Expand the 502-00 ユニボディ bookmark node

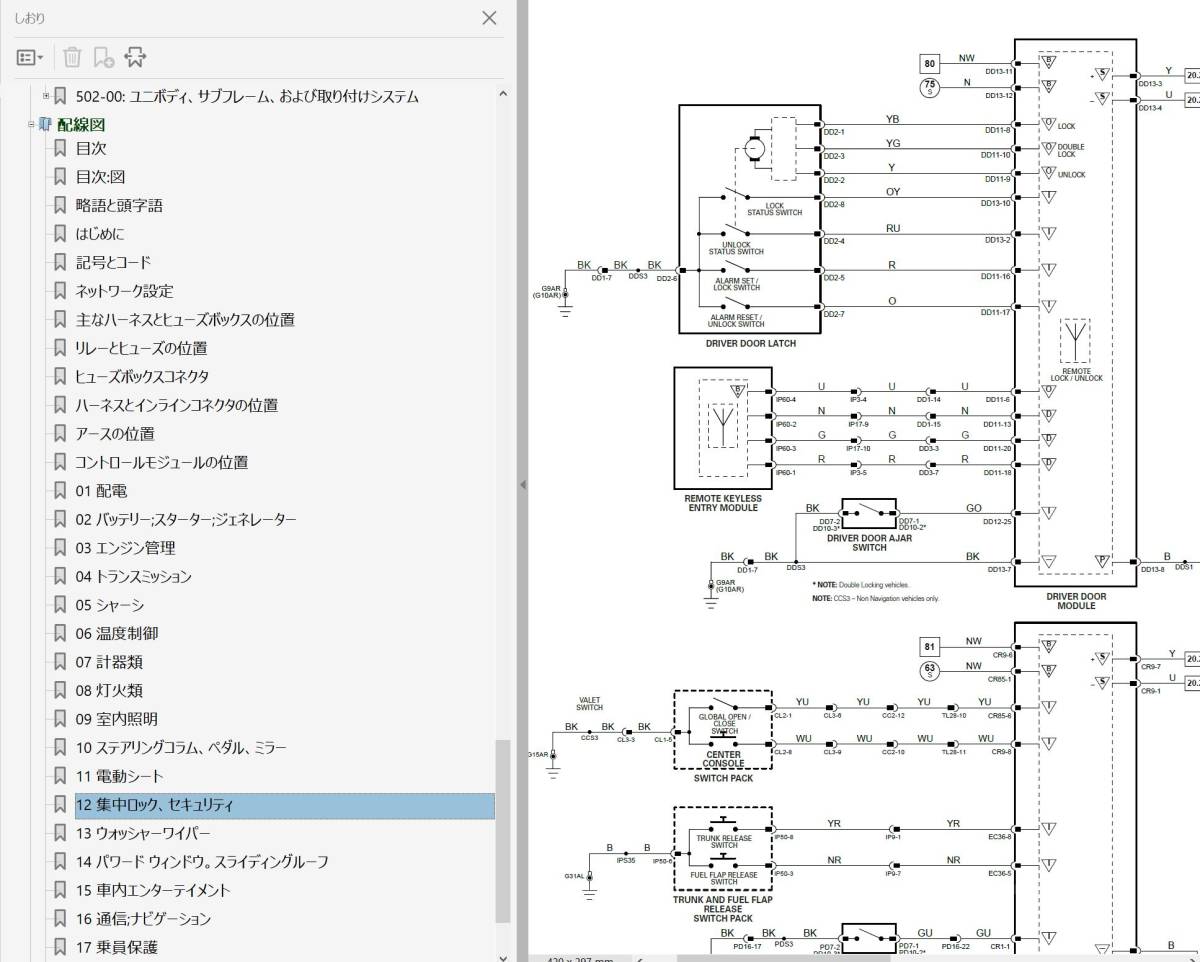tap(46, 96)
